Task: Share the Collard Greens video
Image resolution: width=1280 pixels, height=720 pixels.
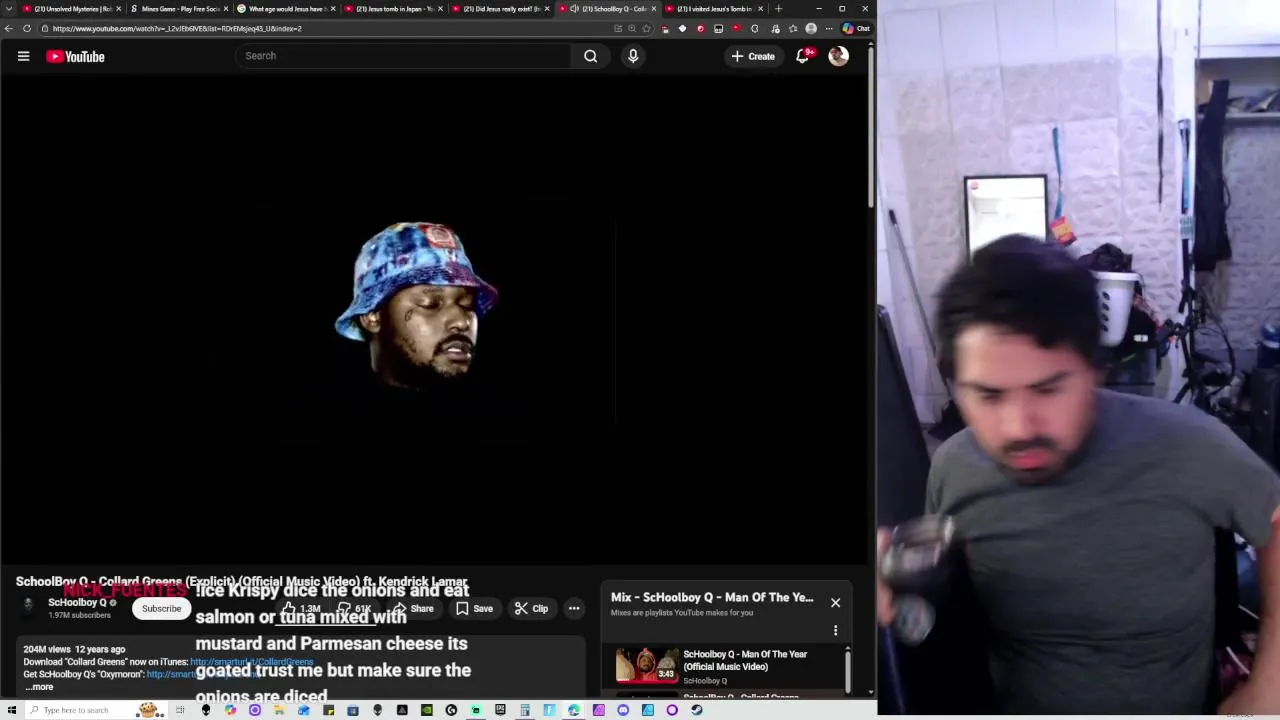Action: [x=412, y=608]
